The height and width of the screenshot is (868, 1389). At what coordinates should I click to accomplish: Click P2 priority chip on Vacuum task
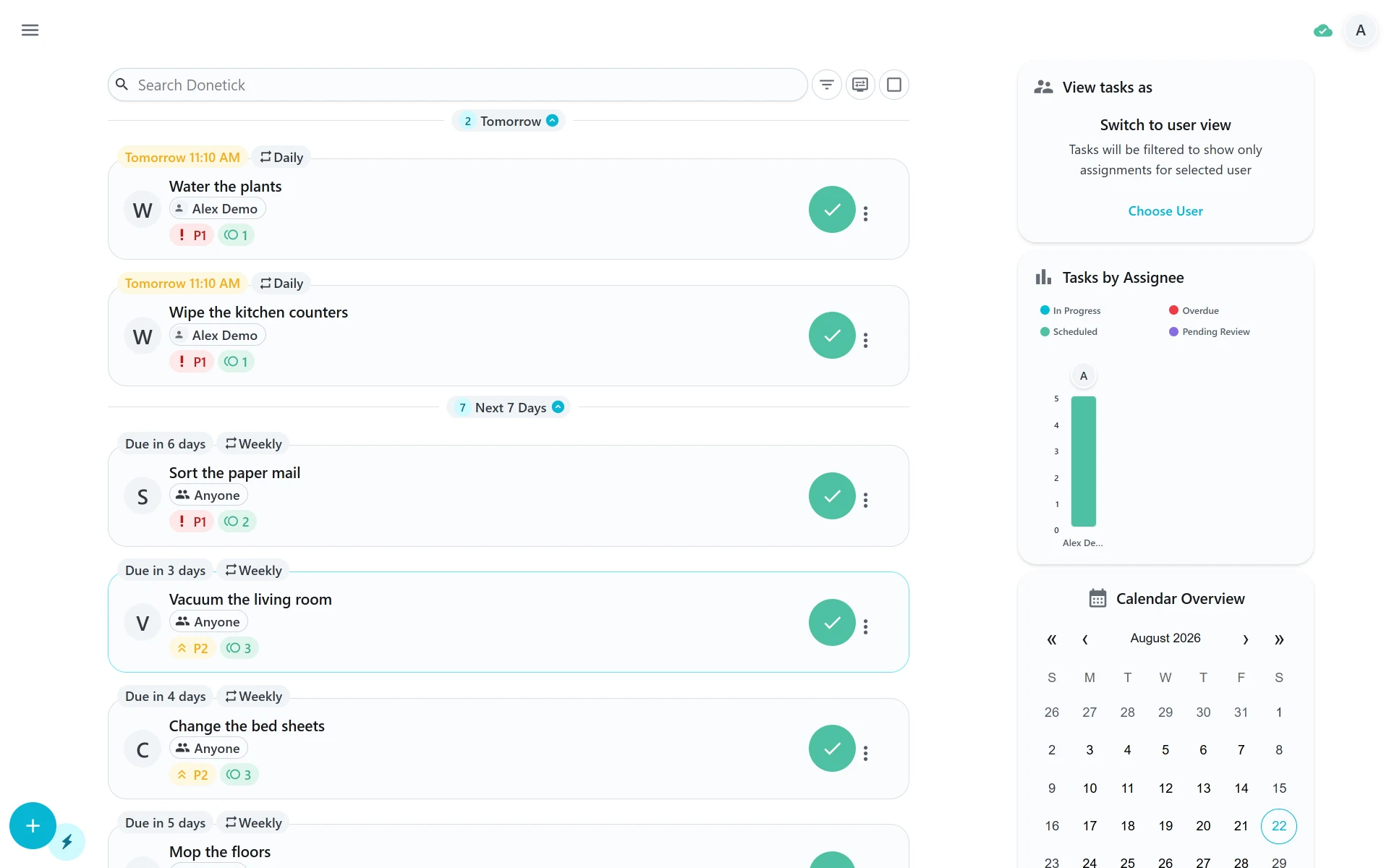[x=192, y=648]
